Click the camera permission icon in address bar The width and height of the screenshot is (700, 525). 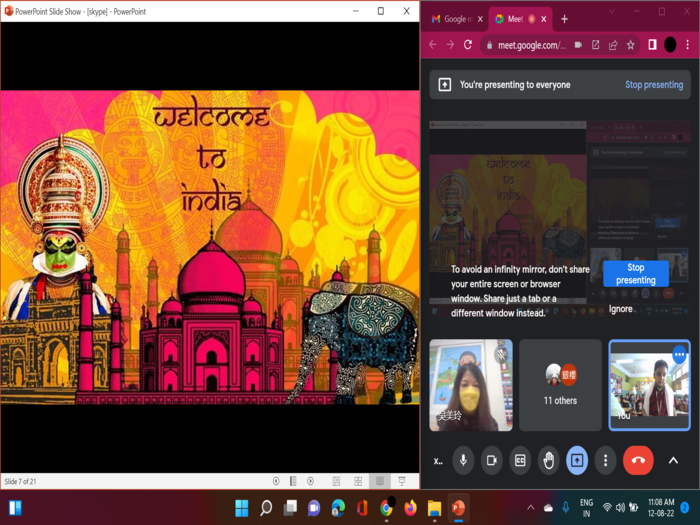click(578, 45)
